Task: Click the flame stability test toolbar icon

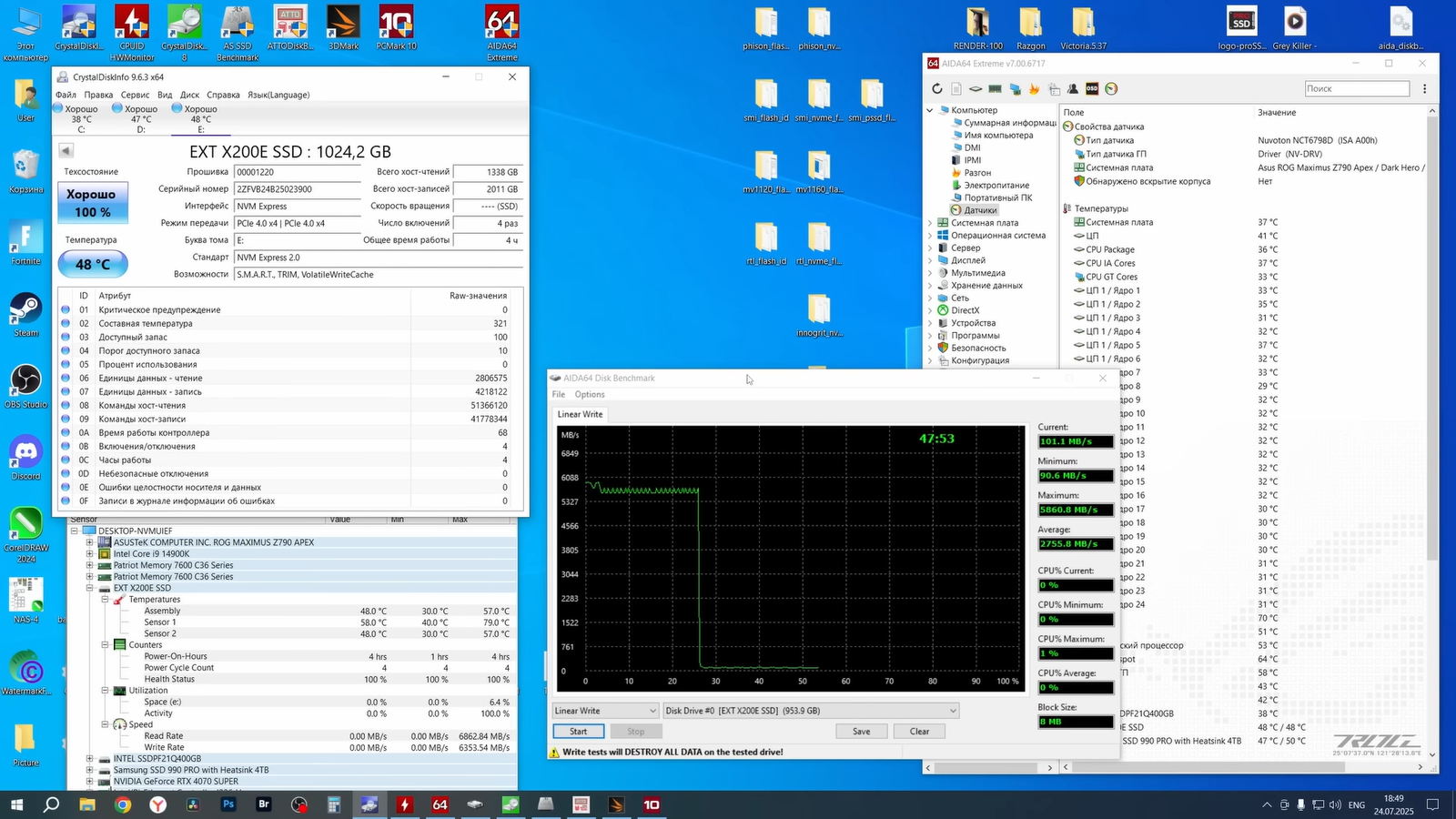Action: coord(1034,88)
